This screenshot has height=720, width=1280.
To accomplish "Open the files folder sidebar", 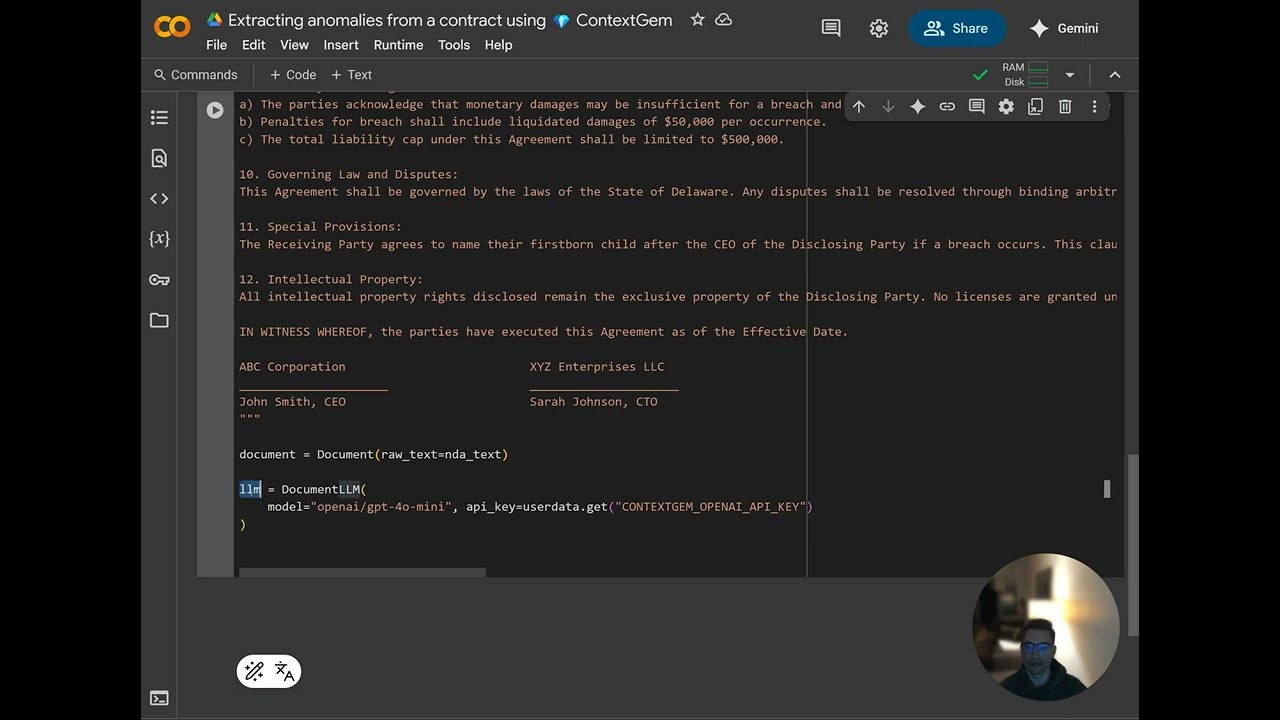I will [x=159, y=320].
